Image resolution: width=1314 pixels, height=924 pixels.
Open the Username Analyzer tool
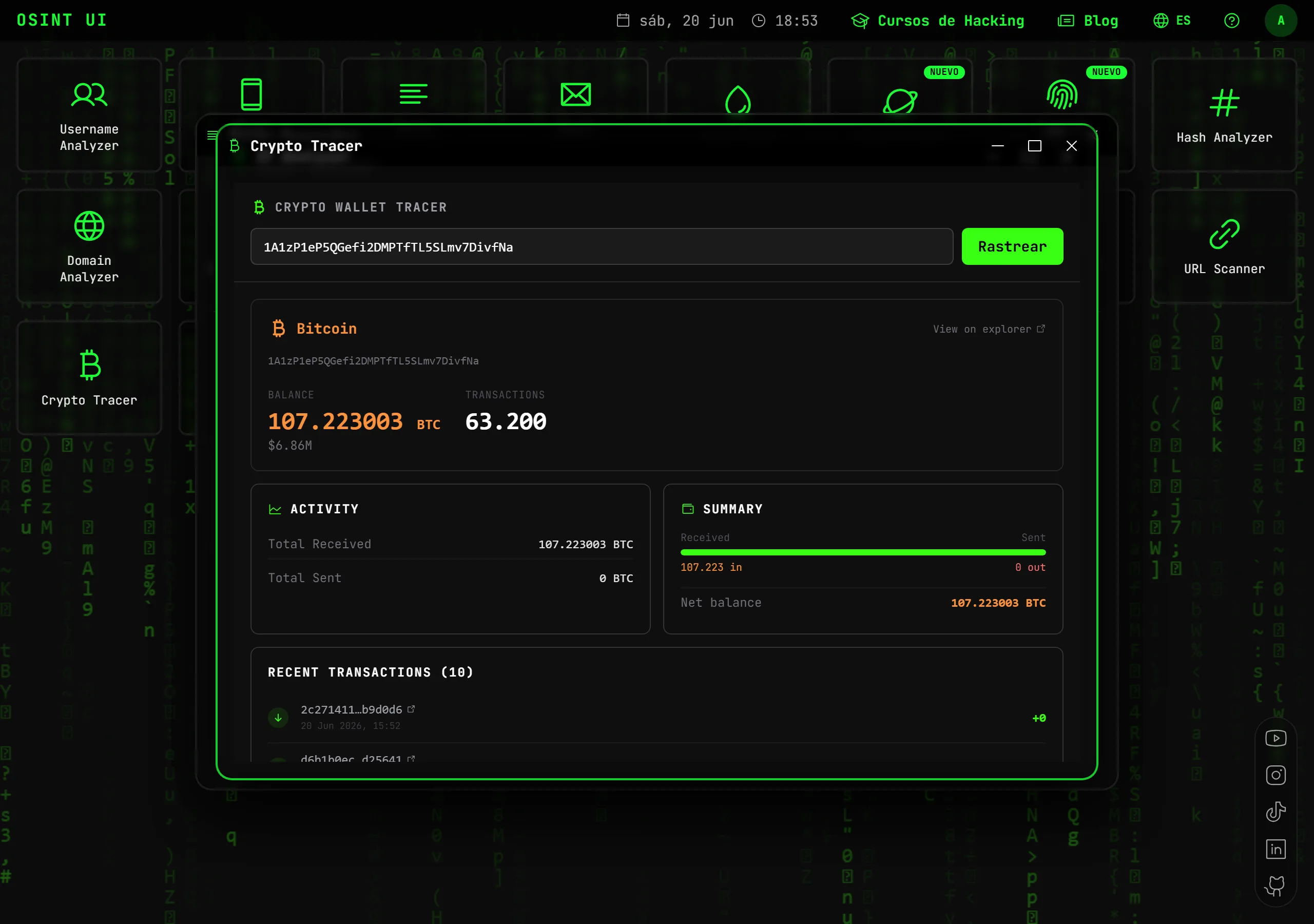pos(89,114)
